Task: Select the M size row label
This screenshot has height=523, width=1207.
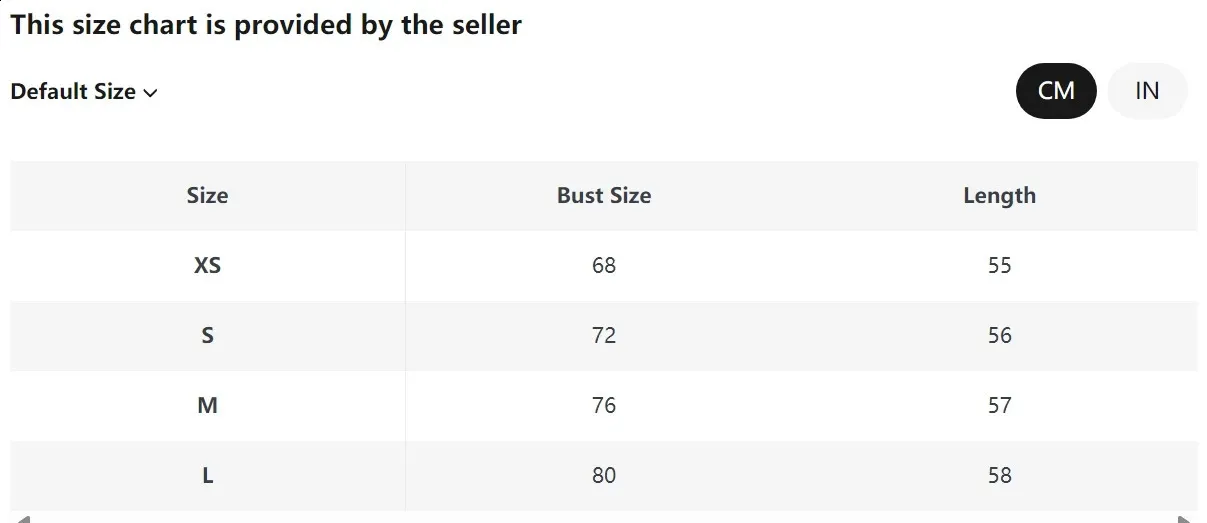Action: point(207,406)
